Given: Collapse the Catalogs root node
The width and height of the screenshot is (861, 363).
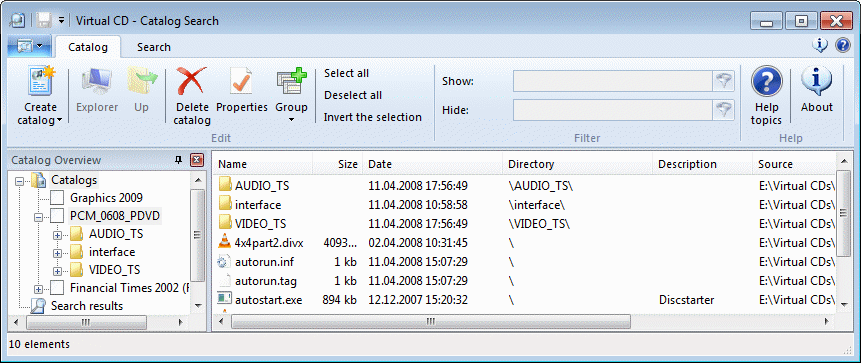Looking at the screenshot, I should [x=20, y=180].
